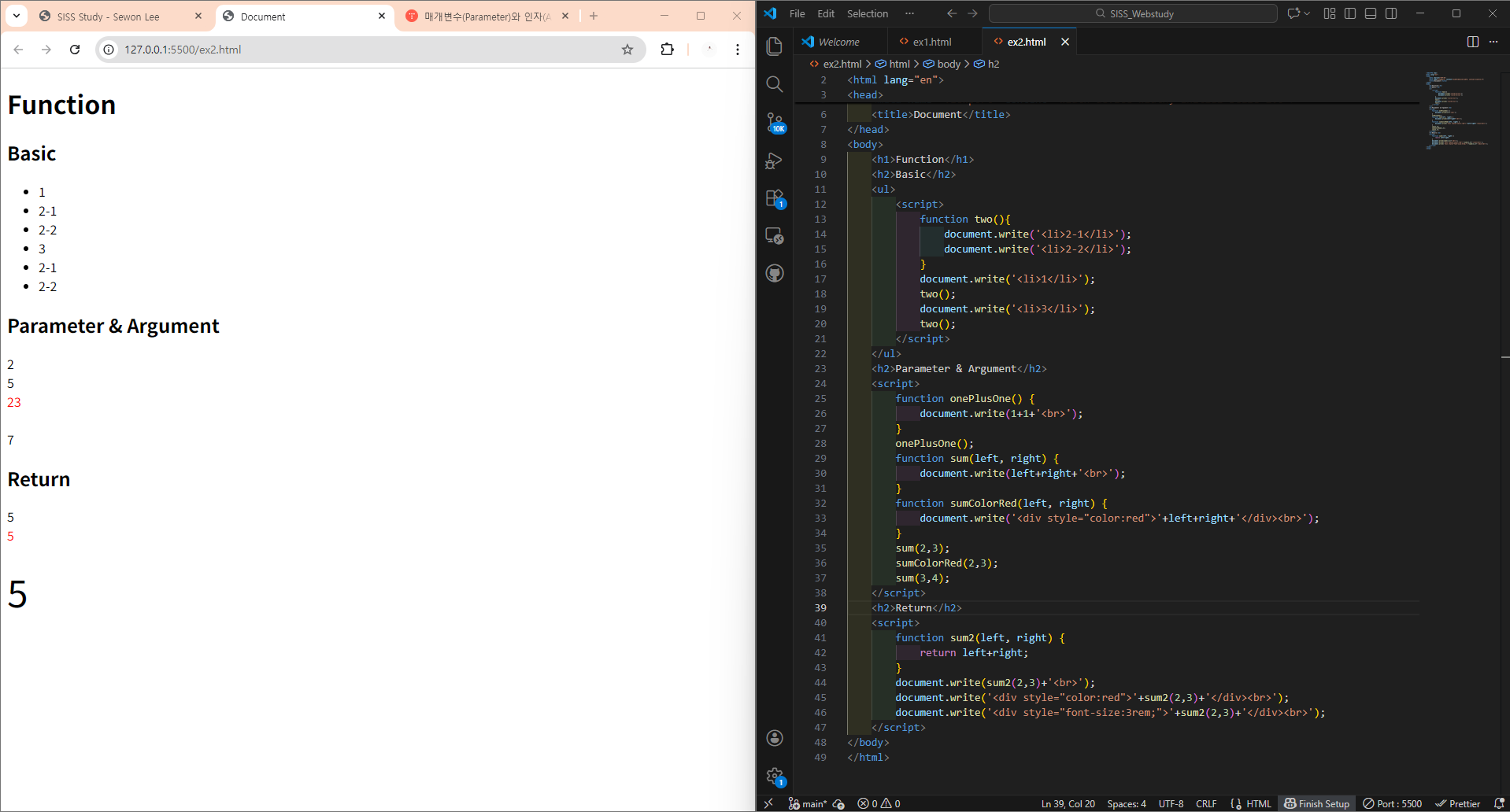Toggle the primary side bar layout
This screenshot has height=812, width=1510.
click(x=1350, y=13)
